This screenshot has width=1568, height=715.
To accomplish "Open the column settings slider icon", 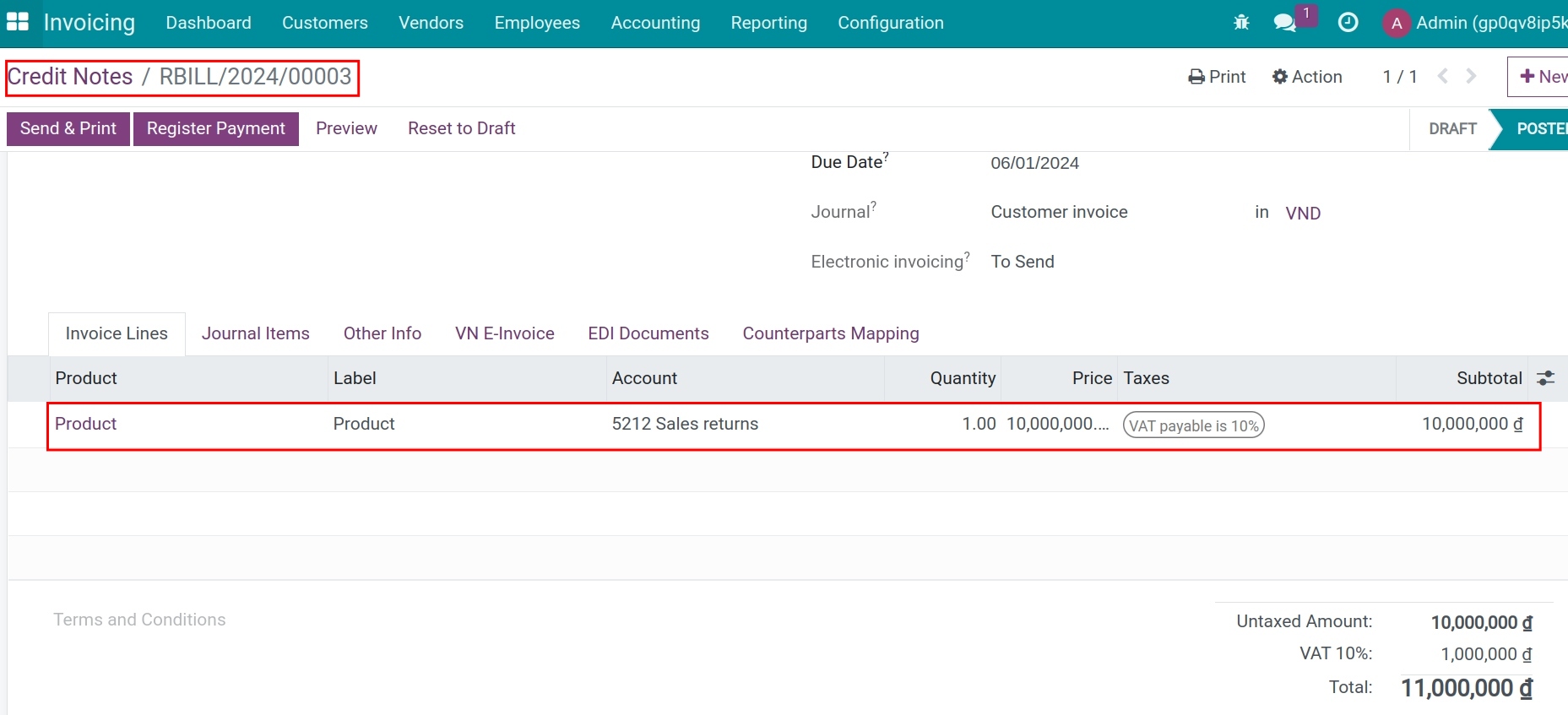I will point(1545,378).
